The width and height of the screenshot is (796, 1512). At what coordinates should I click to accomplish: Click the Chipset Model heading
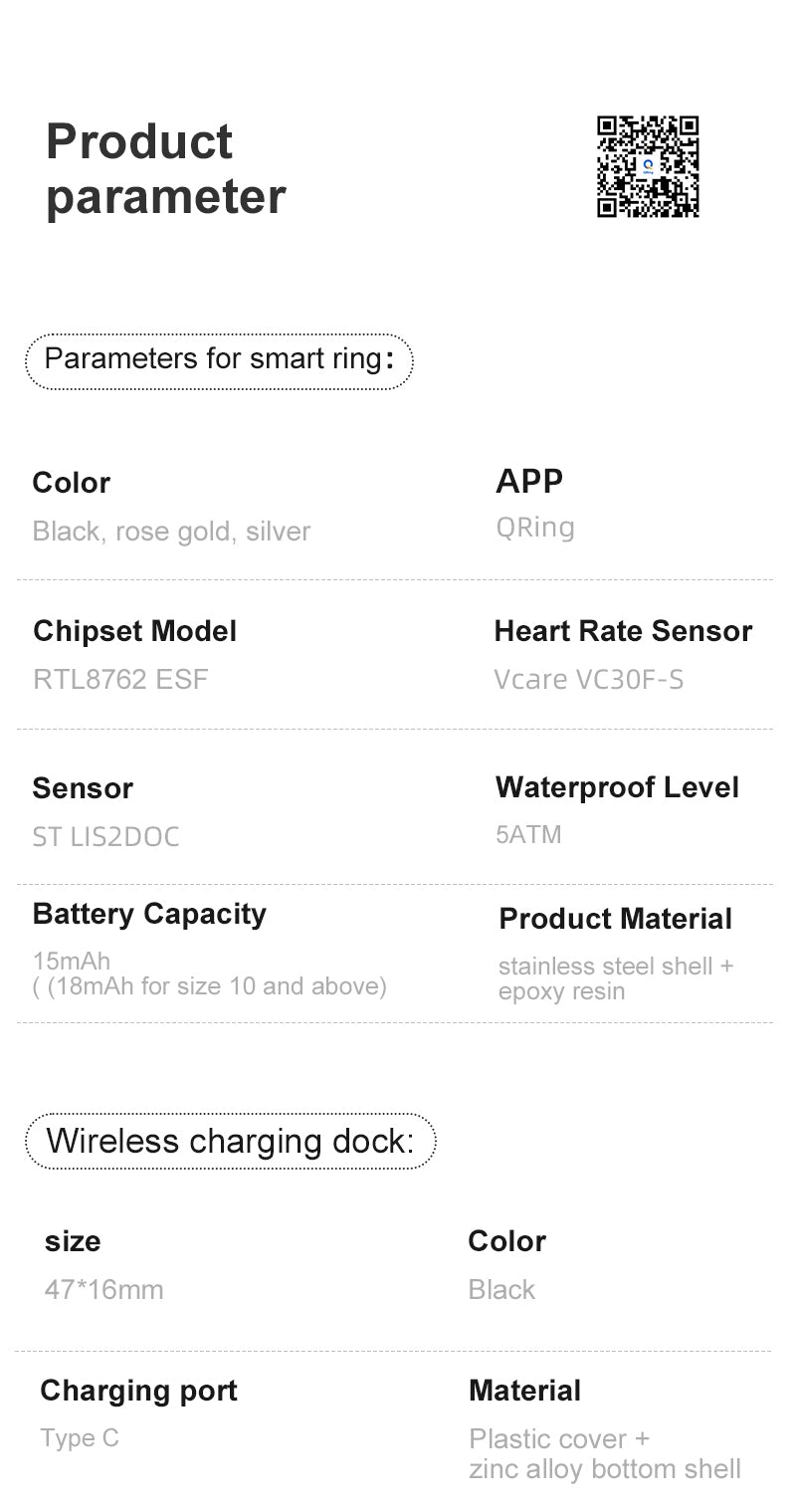pos(134,631)
